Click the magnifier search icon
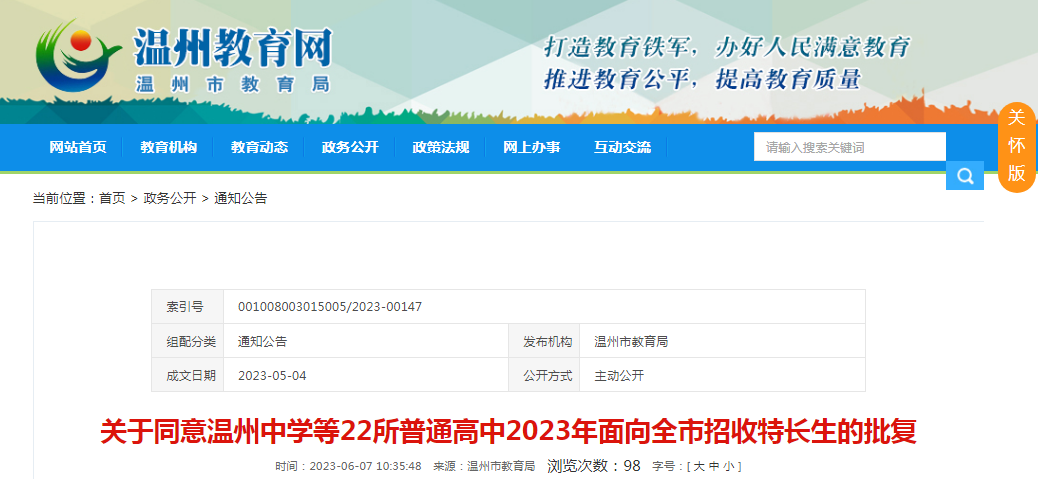 tap(965, 176)
